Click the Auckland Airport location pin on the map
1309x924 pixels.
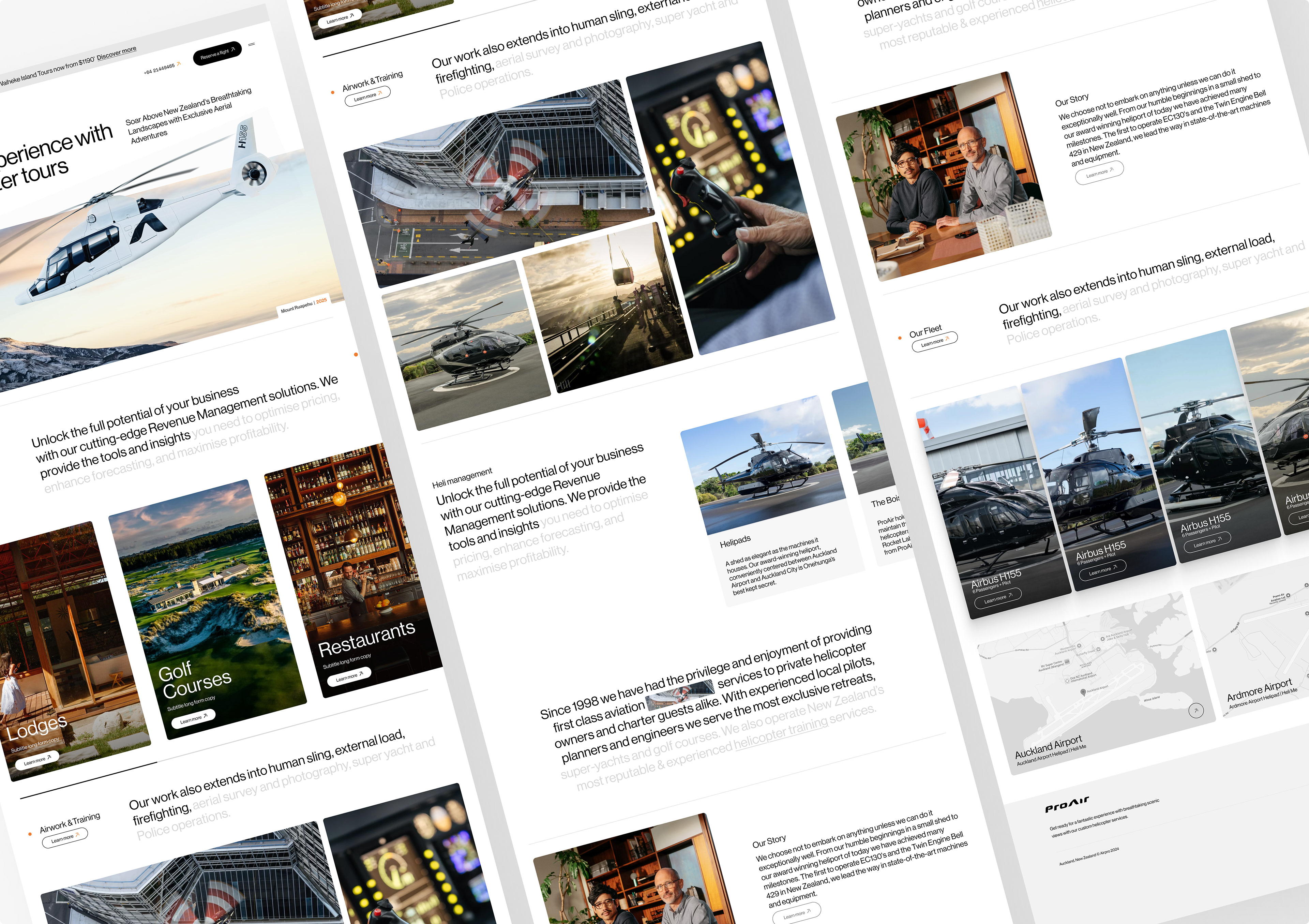tap(1083, 692)
